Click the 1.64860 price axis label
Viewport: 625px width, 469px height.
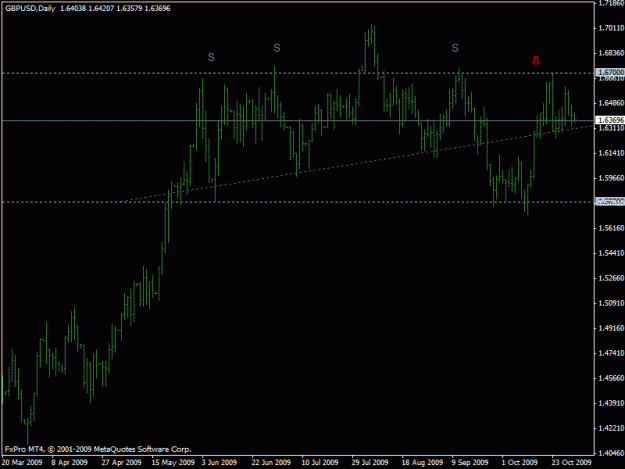coord(611,103)
